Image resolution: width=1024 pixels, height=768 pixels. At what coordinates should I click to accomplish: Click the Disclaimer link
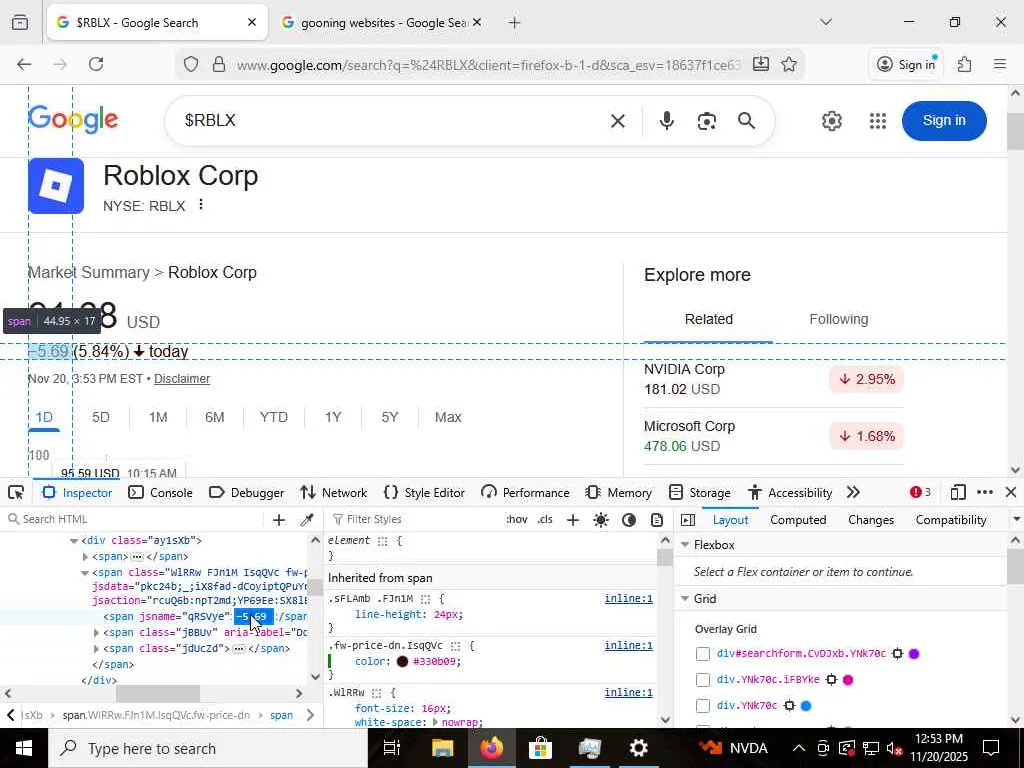(182, 379)
